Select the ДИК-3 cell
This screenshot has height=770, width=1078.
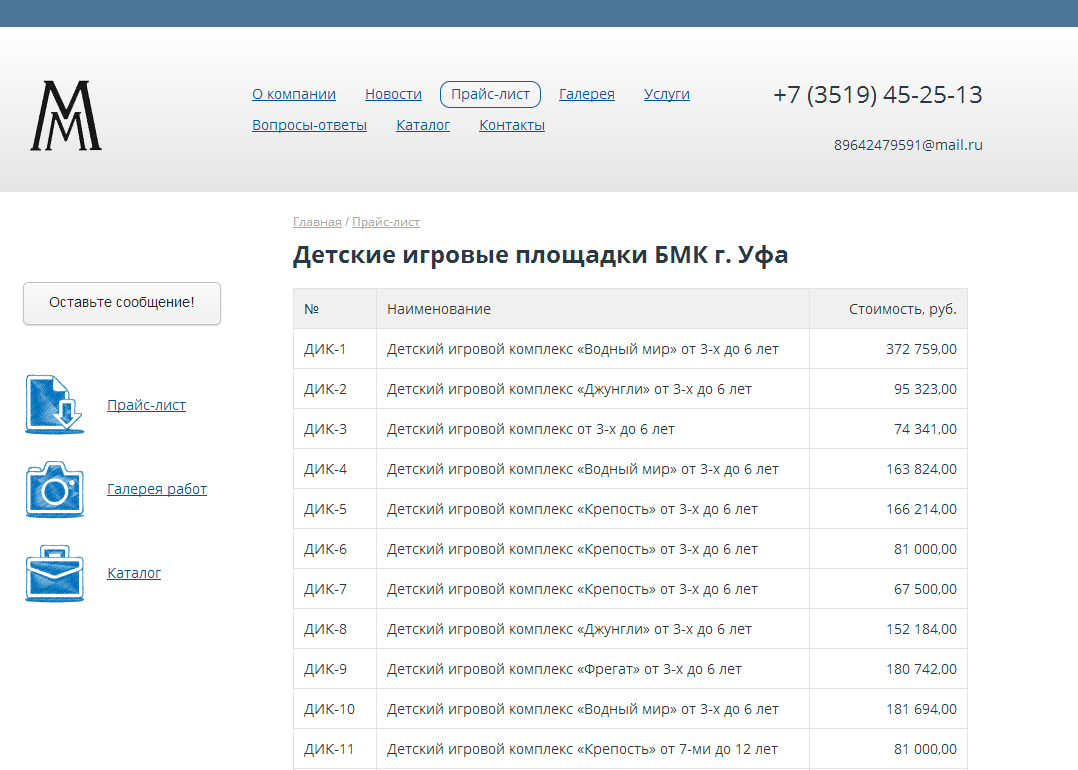tap(335, 429)
